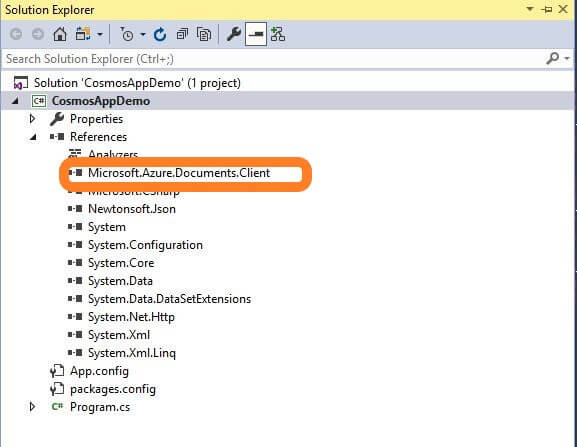Click the reference icon beside System.Net.Http

[x=75, y=317]
